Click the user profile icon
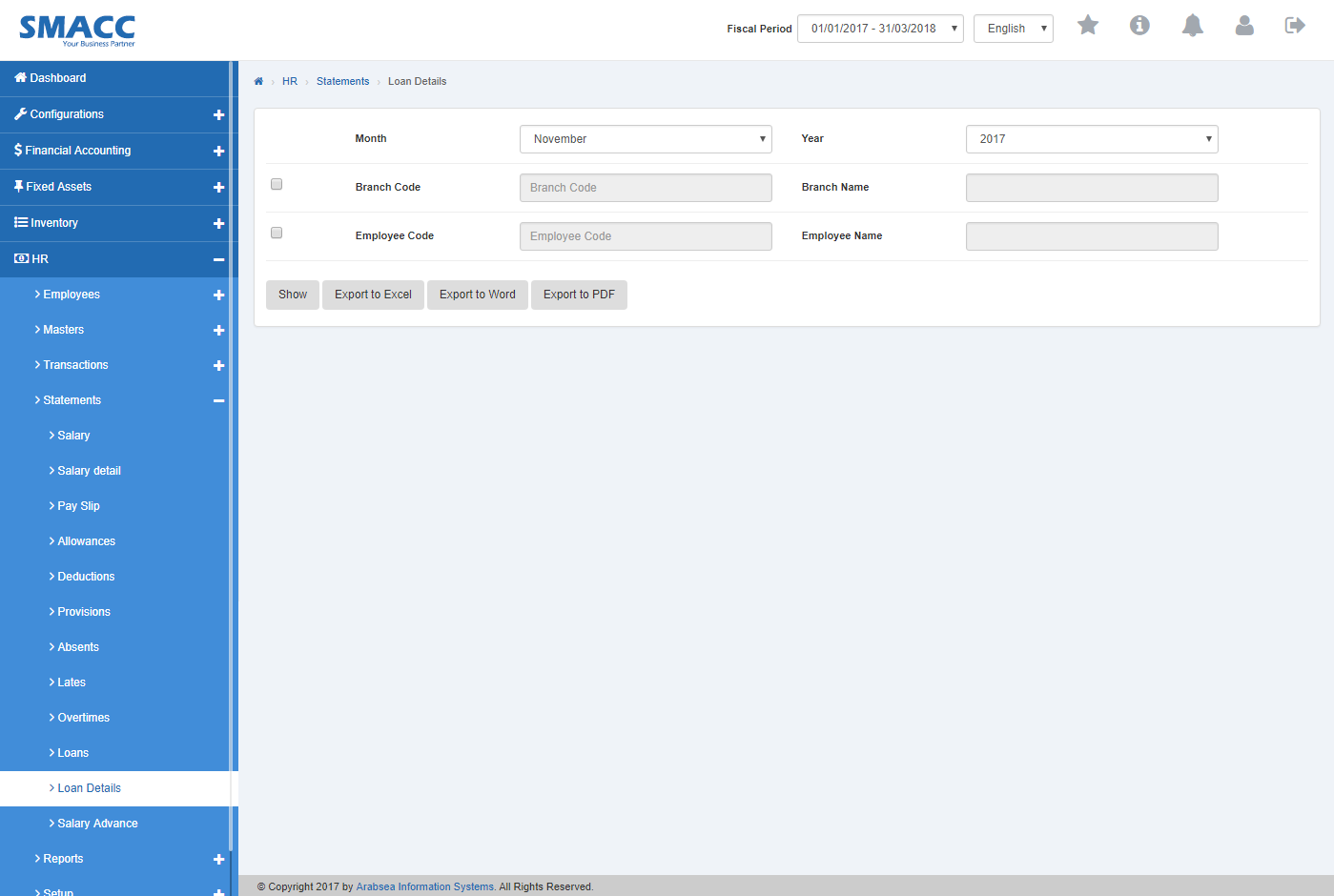The height and width of the screenshot is (896, 1334). coord(1244,26)
